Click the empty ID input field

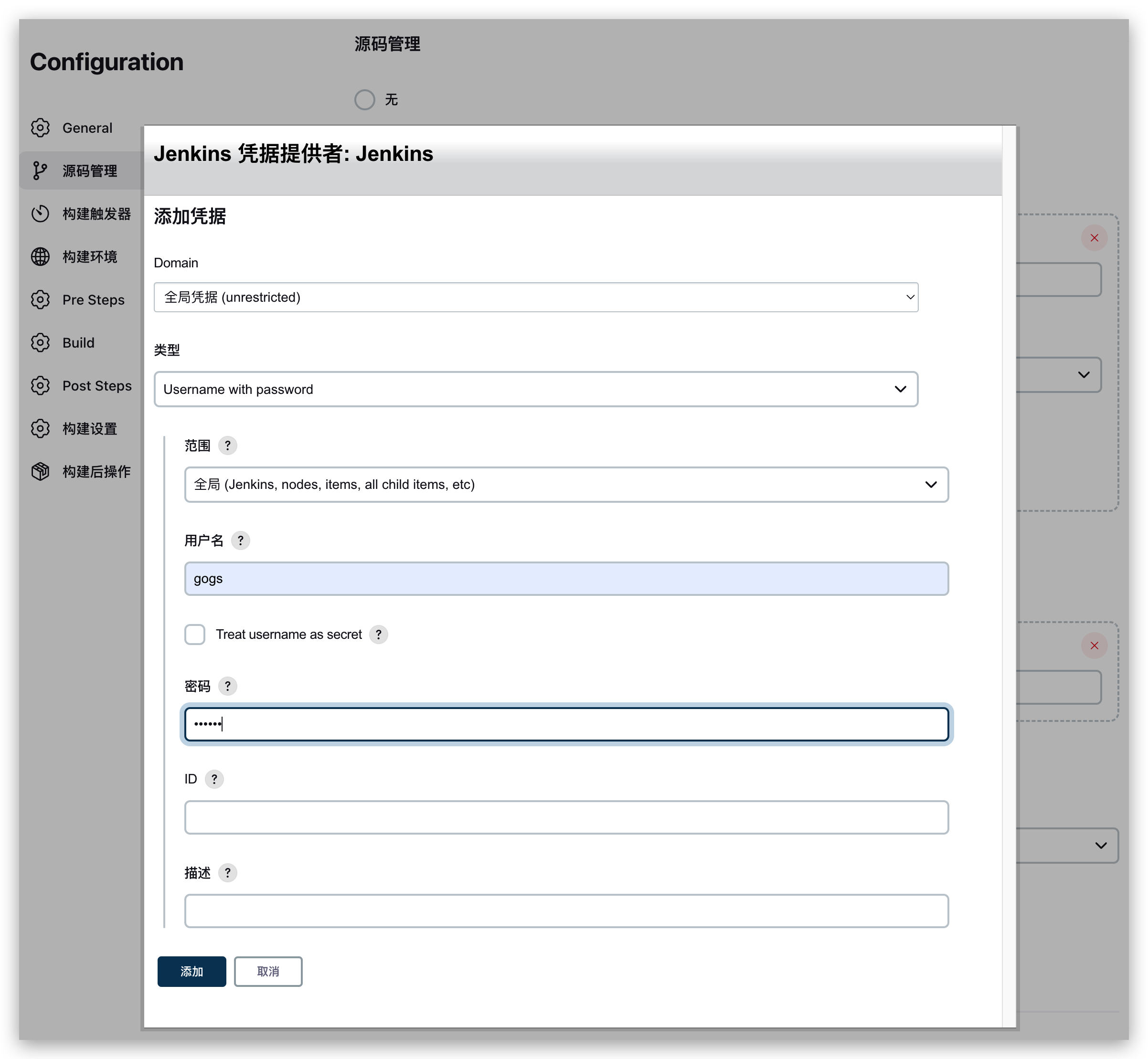[x=566, y=817]
